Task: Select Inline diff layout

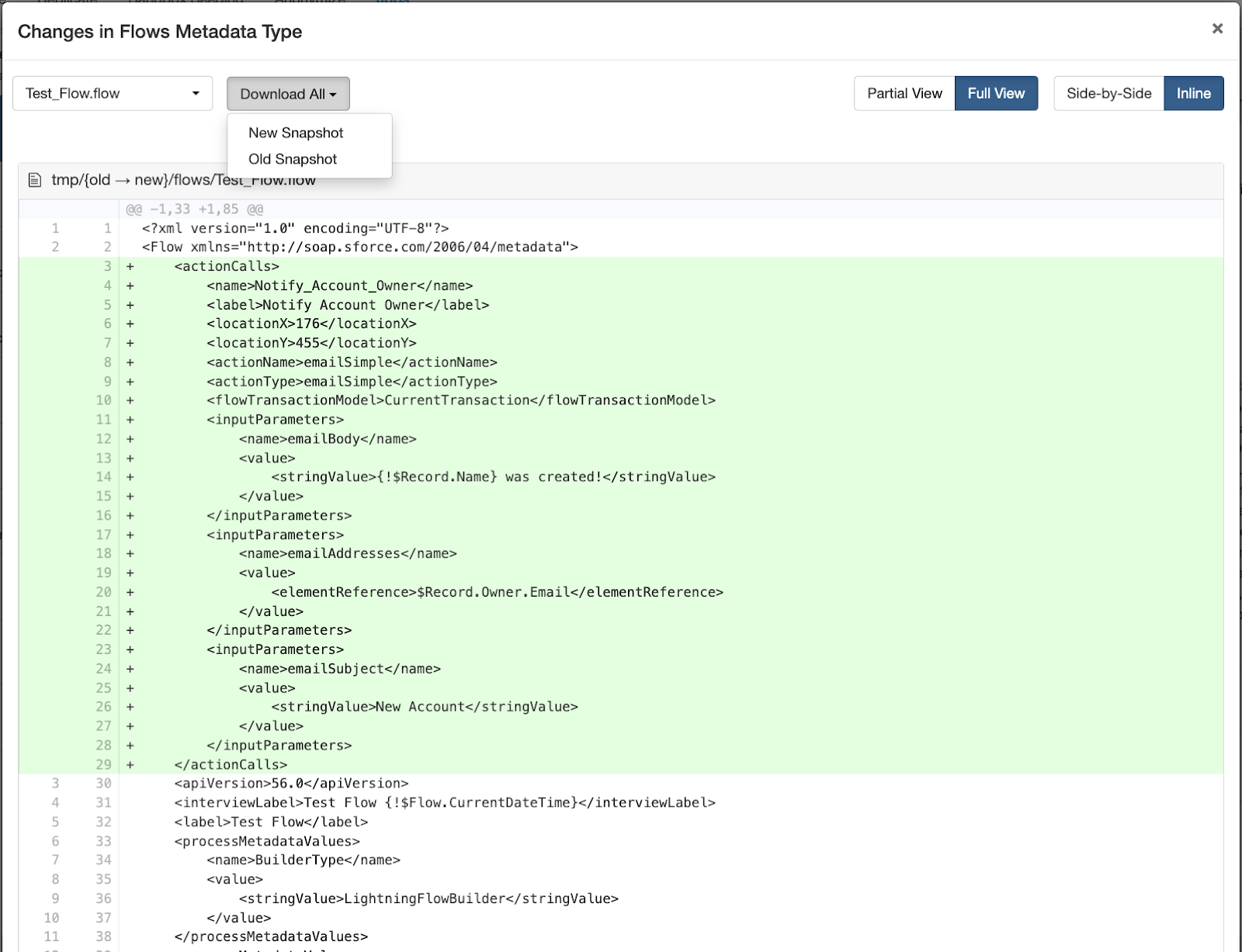Action: coord(1193,93)
